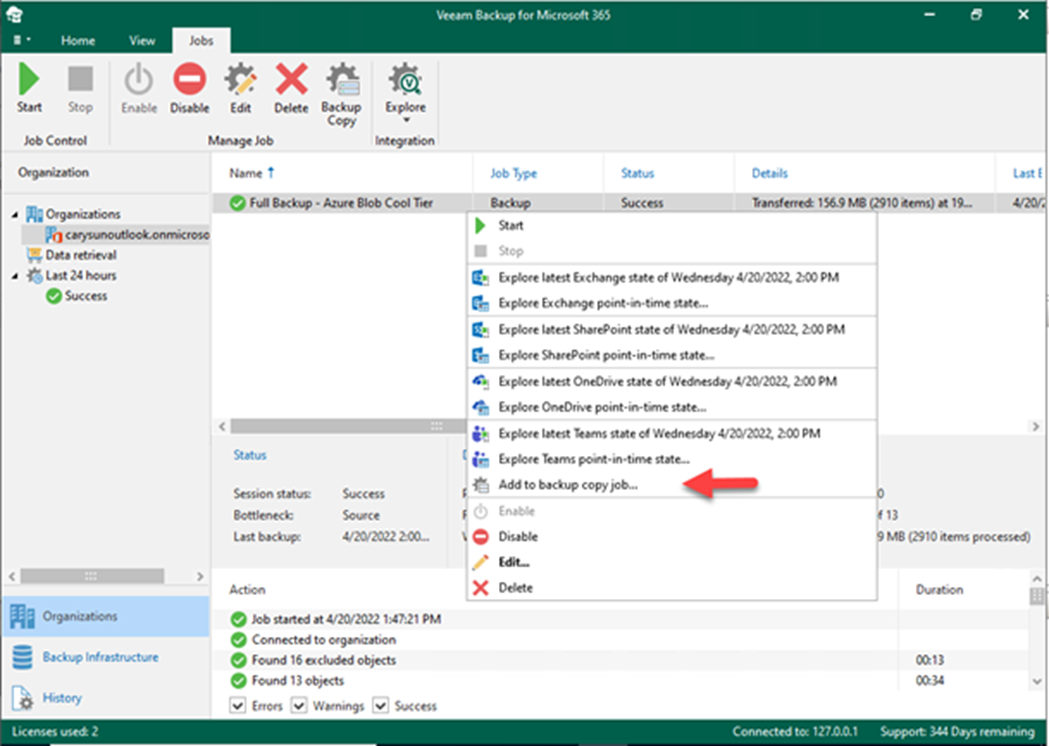Select the Jobs ribbon tab
1049x746 pixels.
201,41
